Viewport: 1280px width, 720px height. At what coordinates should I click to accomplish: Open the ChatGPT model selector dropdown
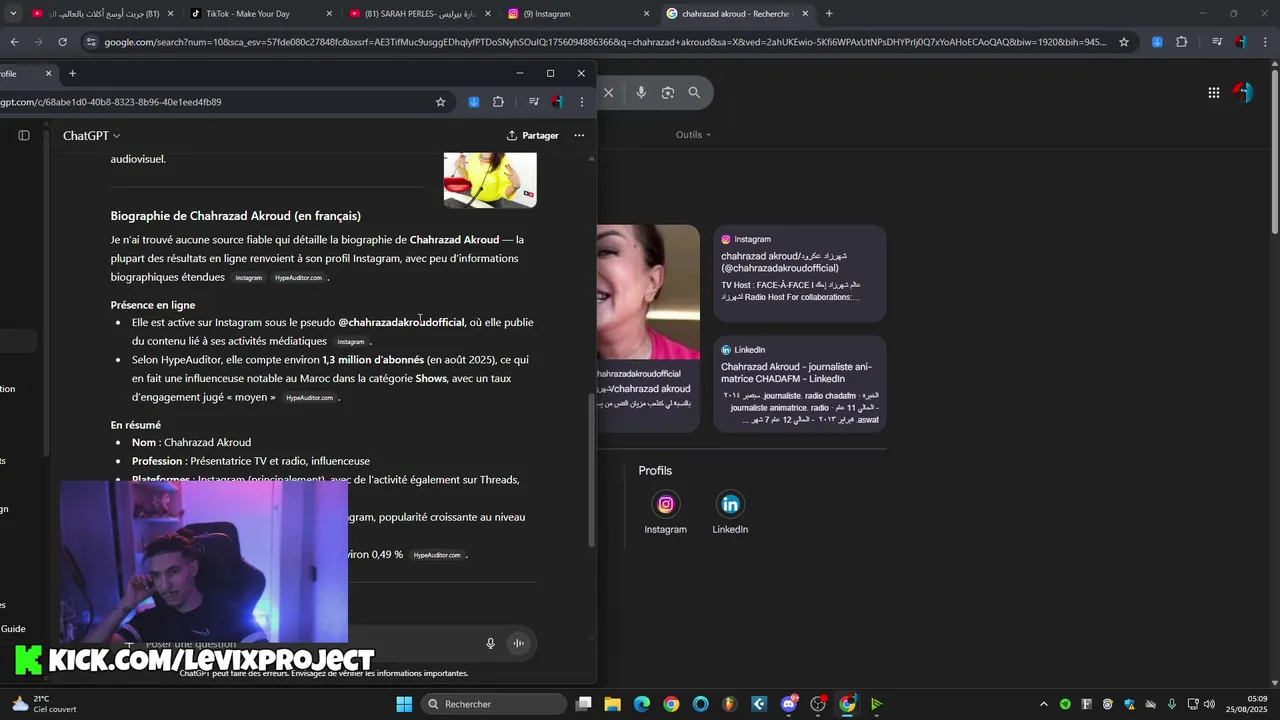pyautogui.click(x=91, y=135)
